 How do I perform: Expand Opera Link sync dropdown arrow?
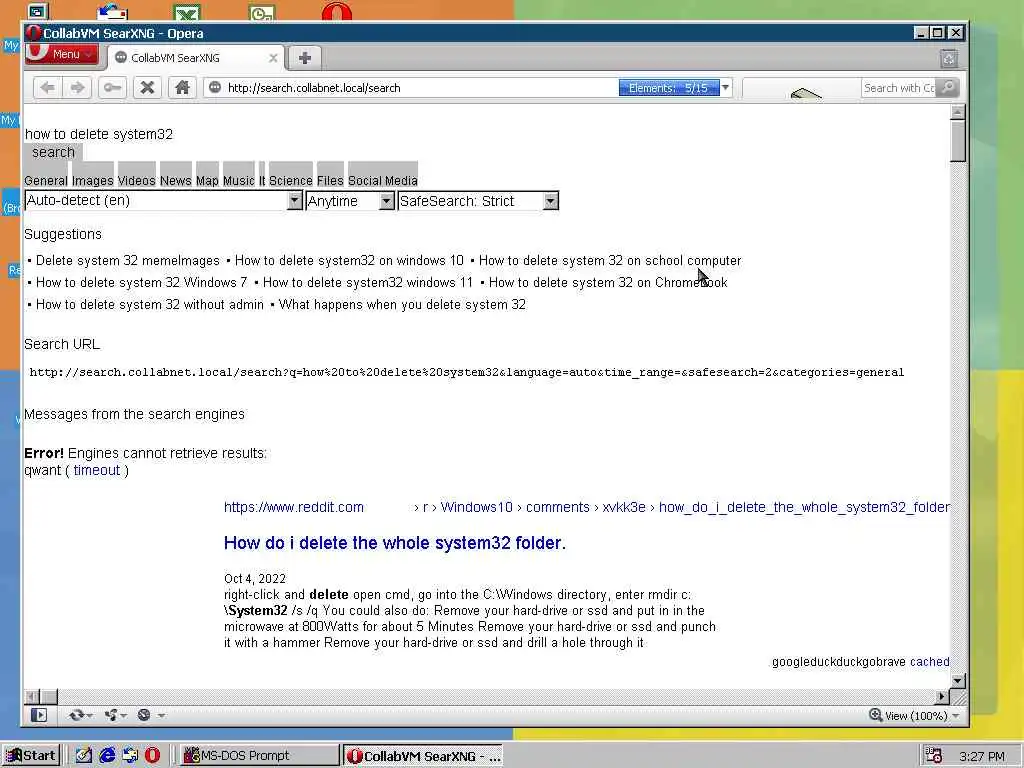click(89, 716)
